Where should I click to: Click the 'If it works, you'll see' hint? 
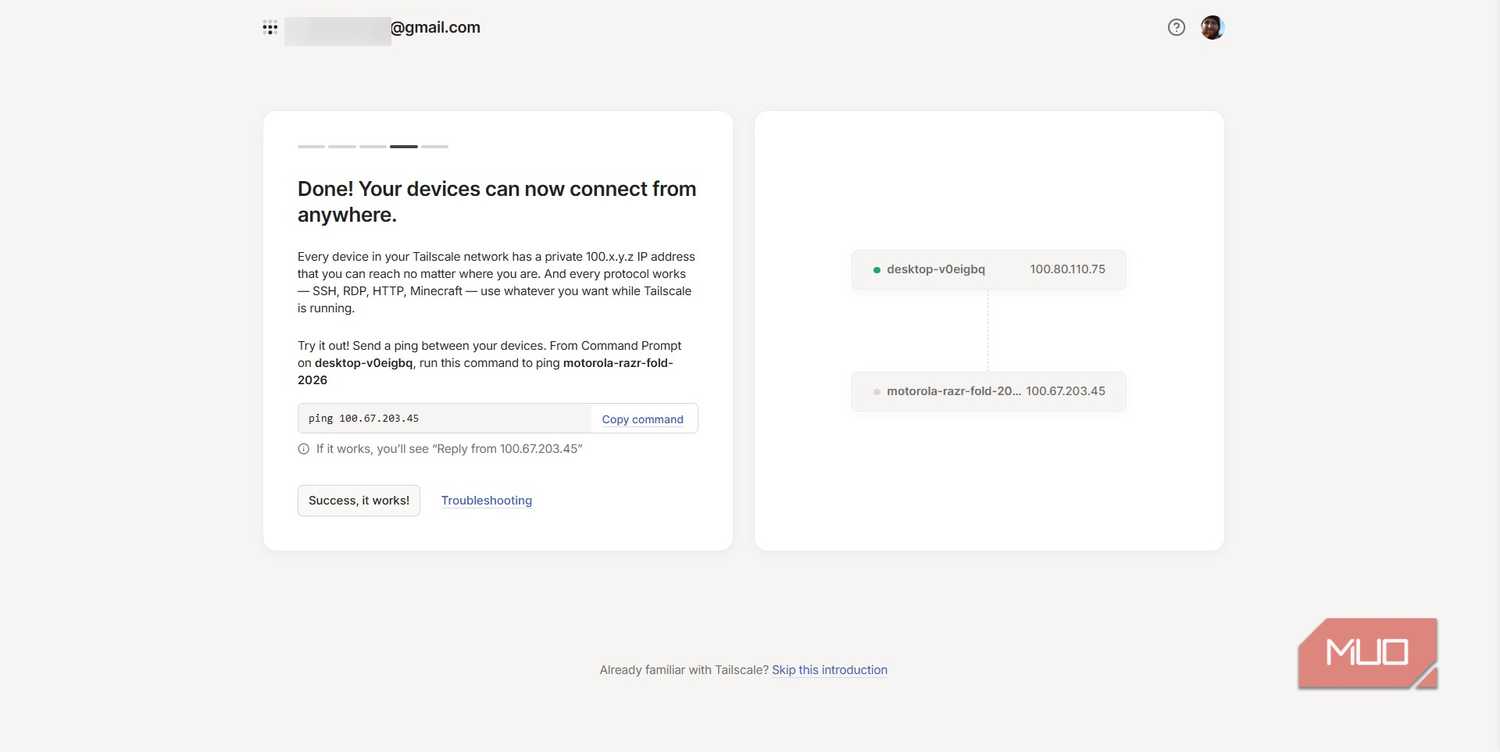pyautogui.click(x=449, y=449)
